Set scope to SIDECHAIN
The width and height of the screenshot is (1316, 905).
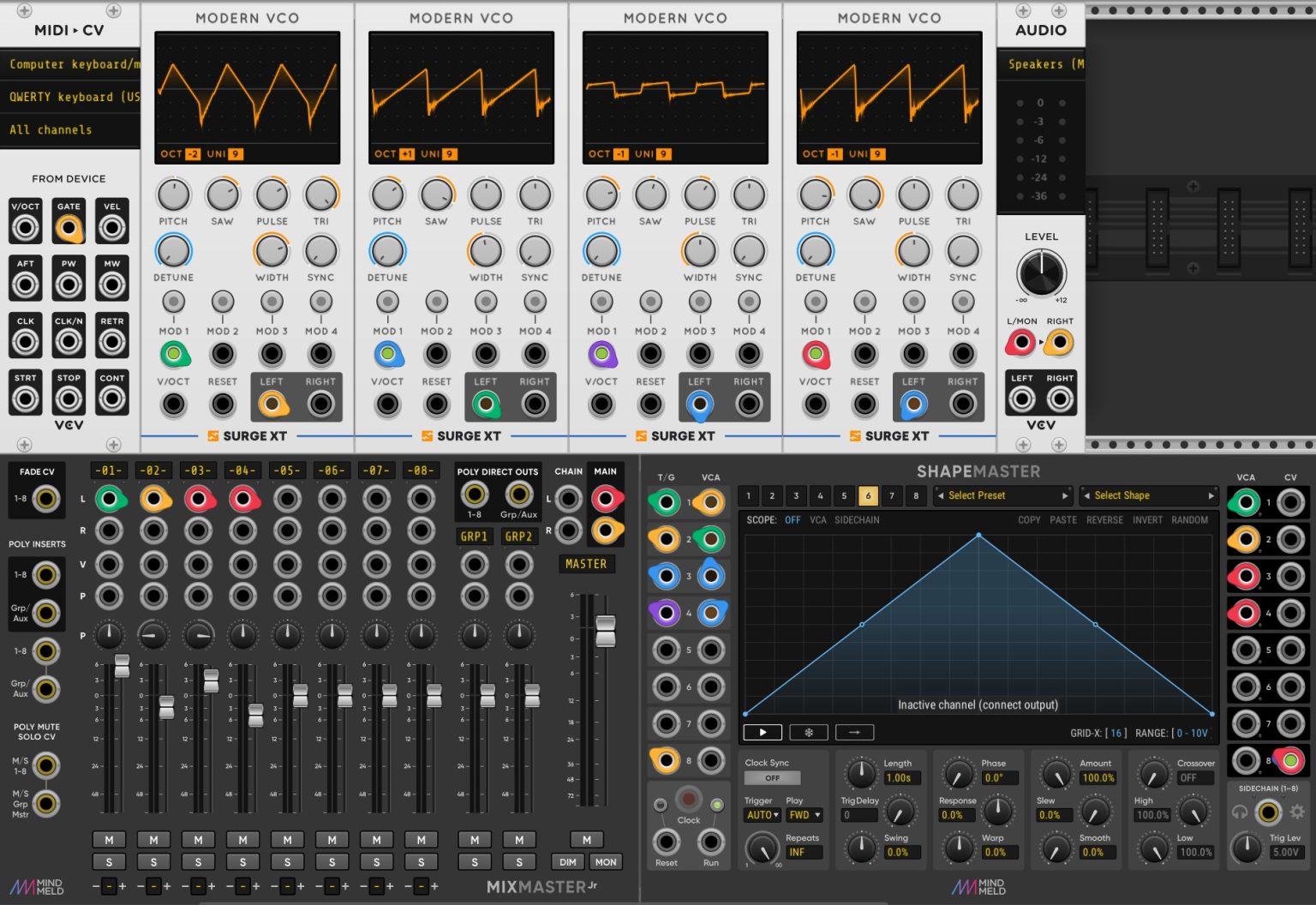point(857,520)
